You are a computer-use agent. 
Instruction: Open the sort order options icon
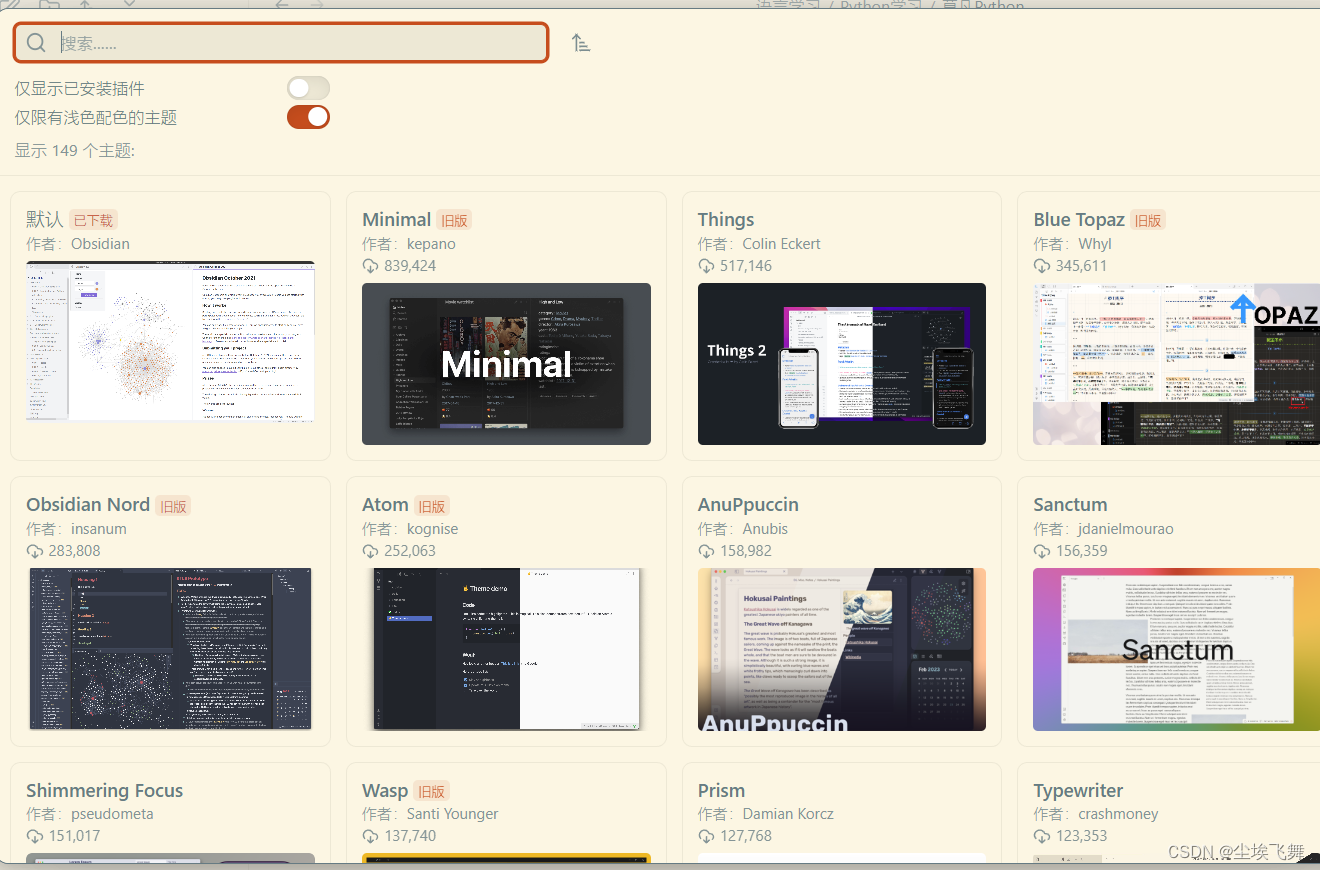pyautogui.click(x=581, y=42)
